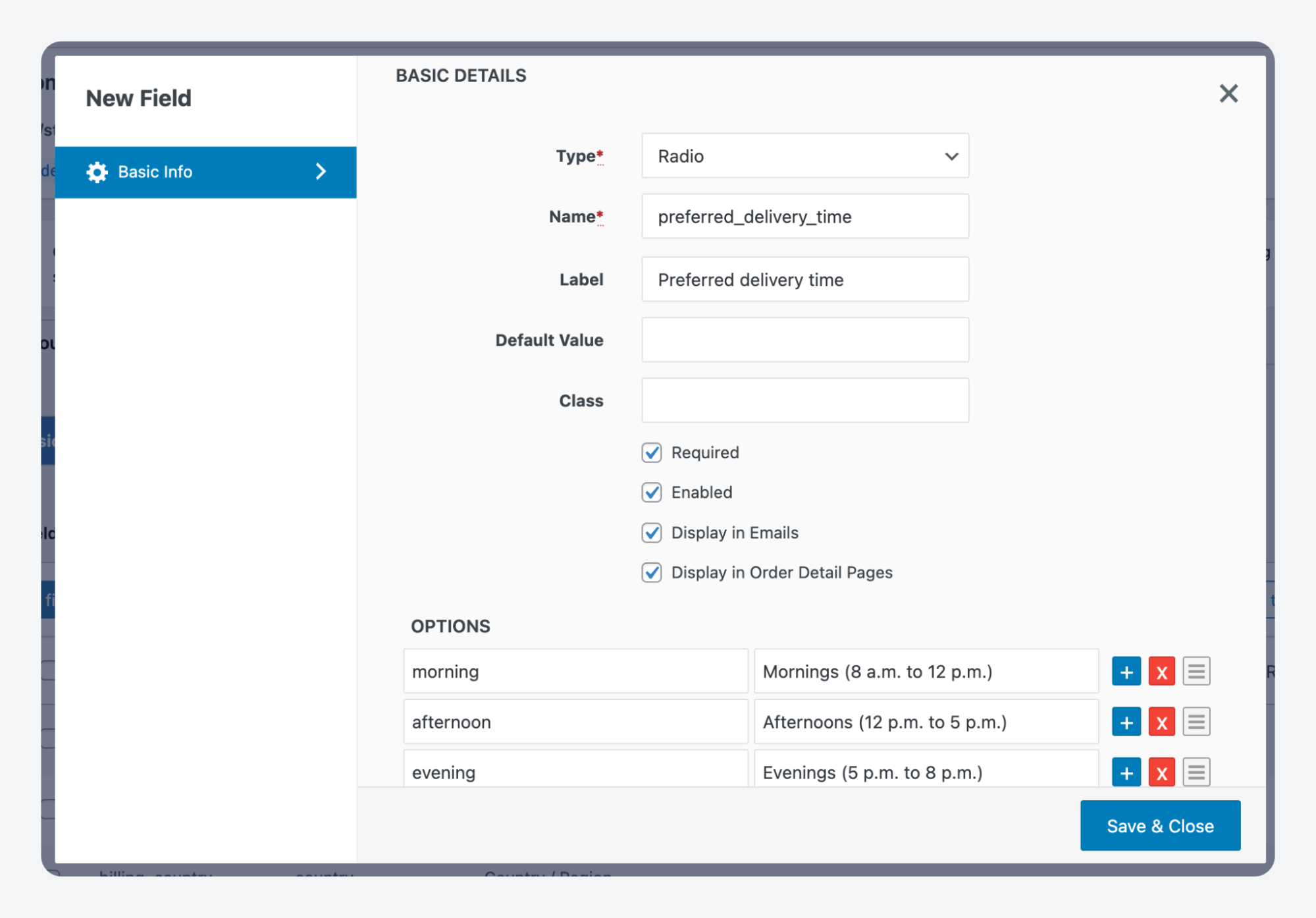Uncheck the Required checkbox

point(651,452)
